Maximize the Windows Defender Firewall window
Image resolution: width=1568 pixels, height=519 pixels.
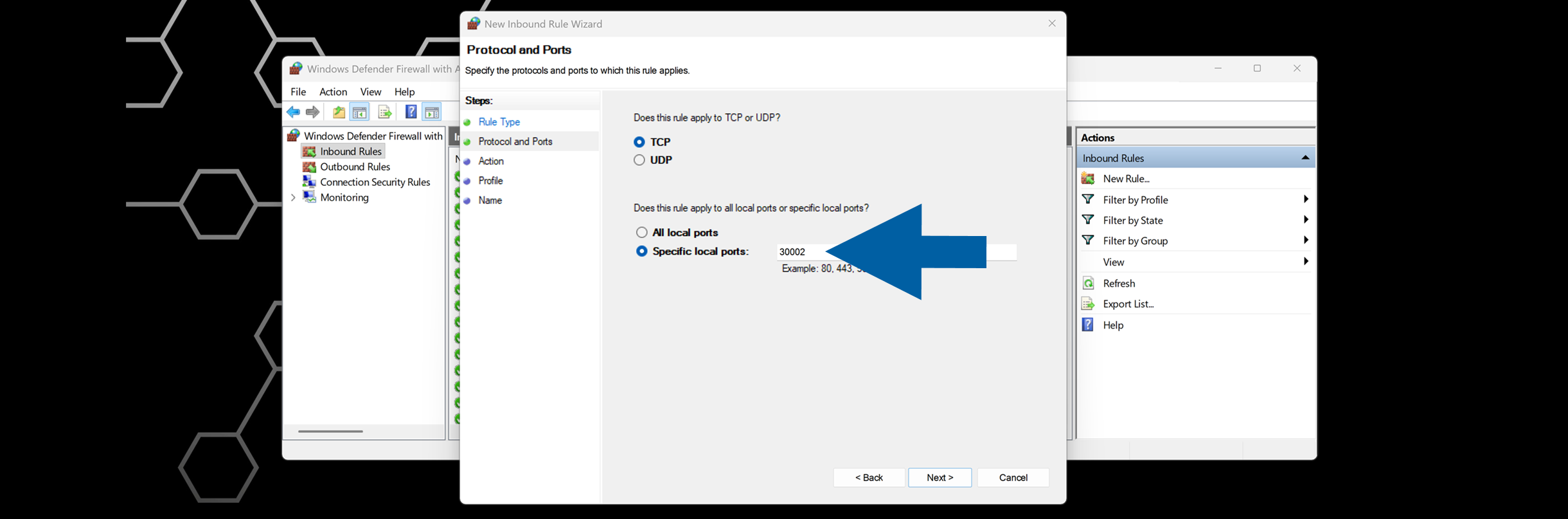pos(1257,68)
